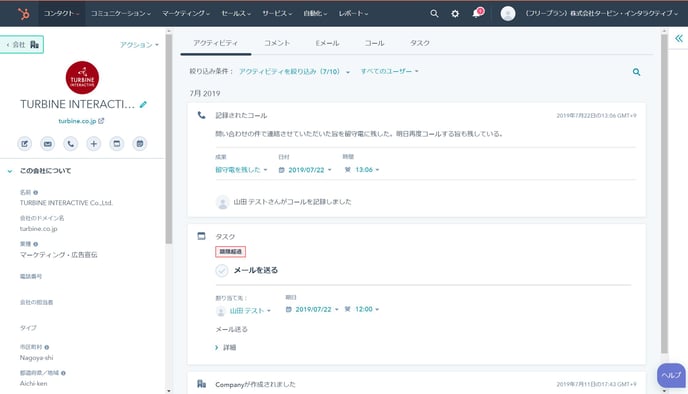The height and width of the screenshot is (394, 688).
Task: Open the ヘルプ button
Action: tap(671, 375)
